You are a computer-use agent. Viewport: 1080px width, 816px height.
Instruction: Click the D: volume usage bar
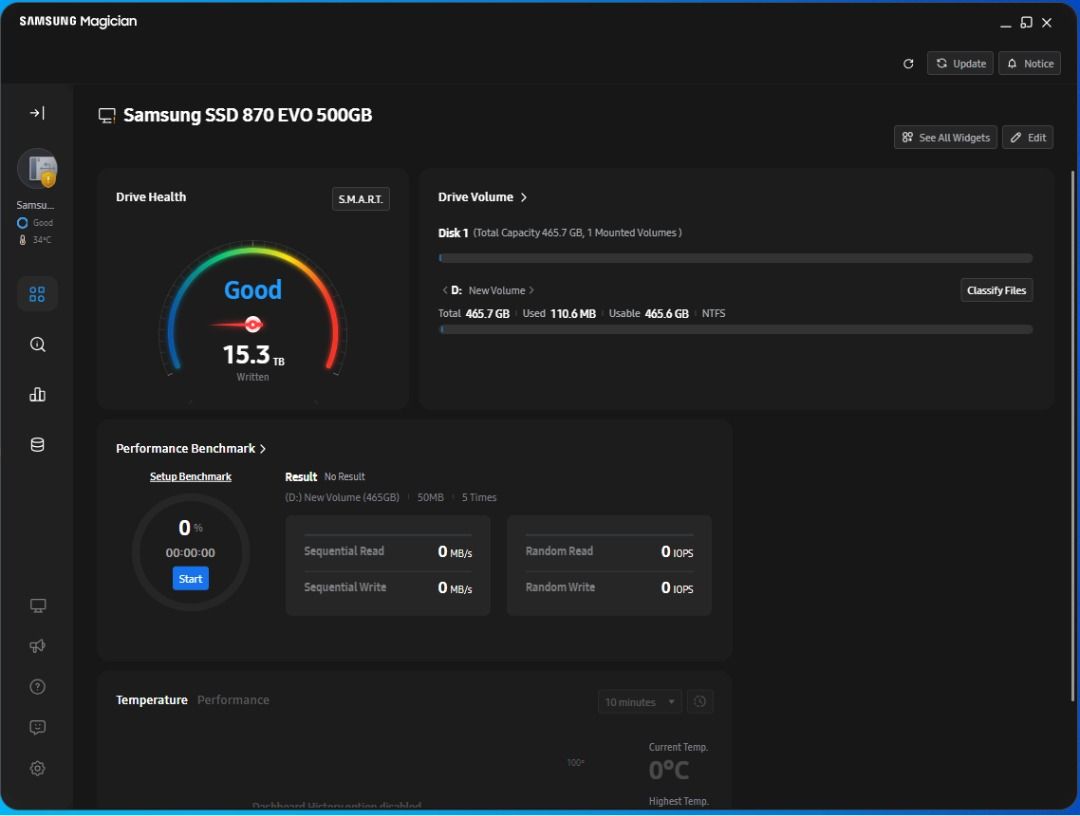[736, 330]
